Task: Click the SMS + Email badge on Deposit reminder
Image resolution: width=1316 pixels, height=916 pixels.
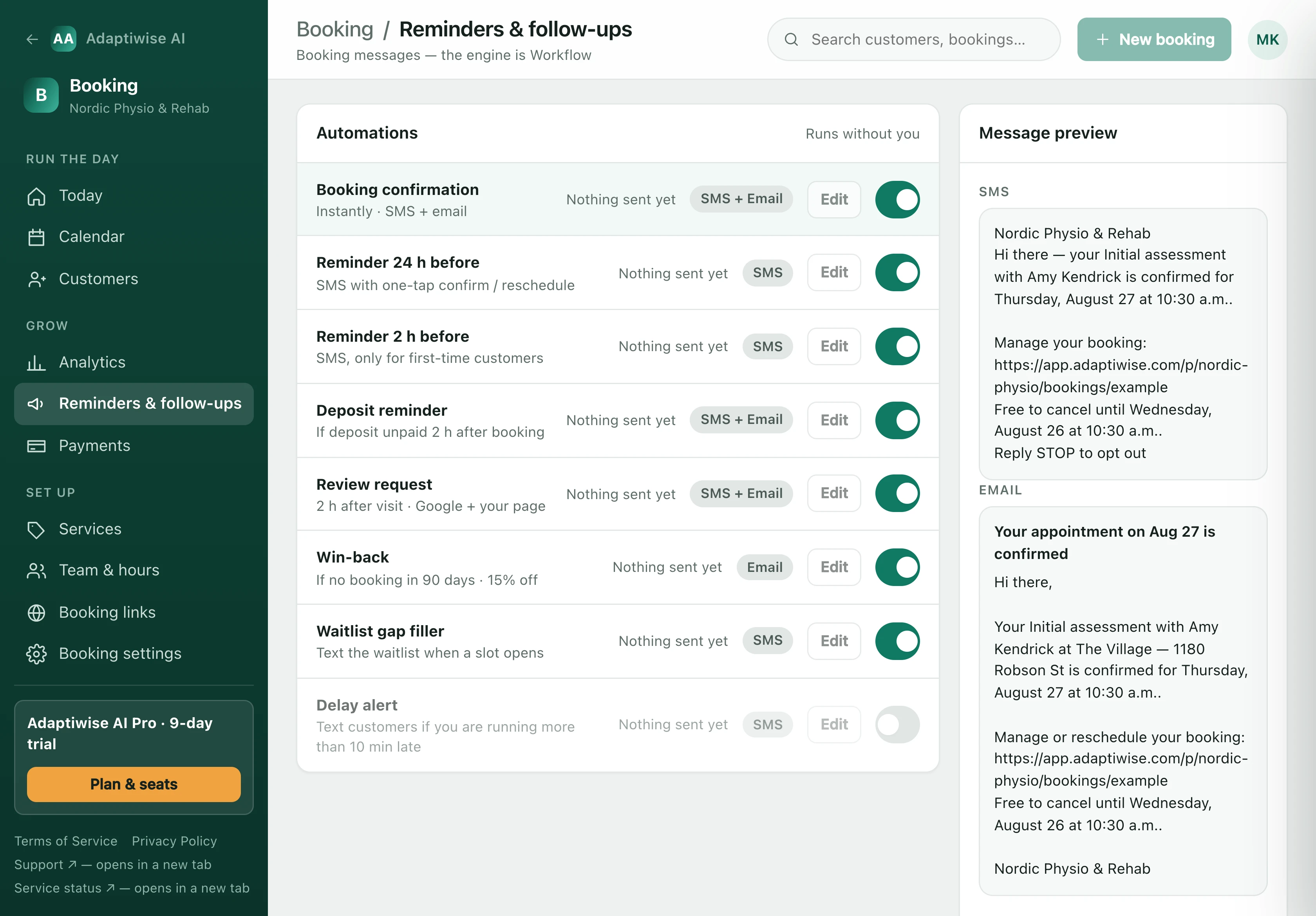Action: (741, 419)
